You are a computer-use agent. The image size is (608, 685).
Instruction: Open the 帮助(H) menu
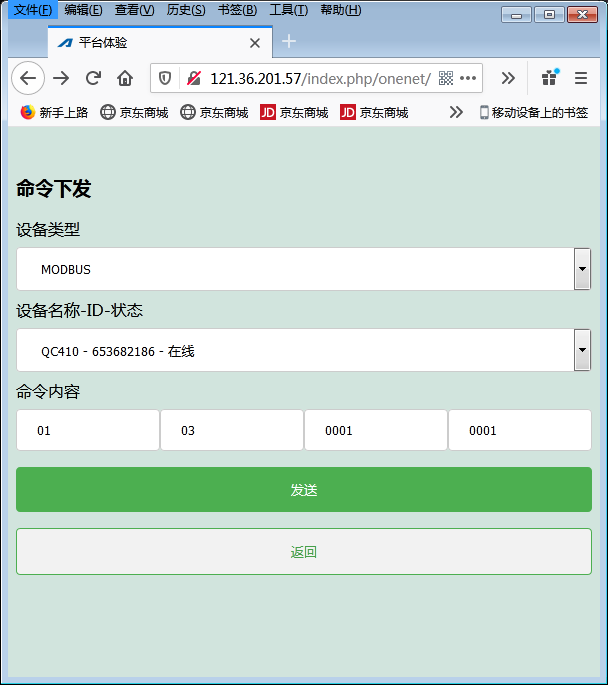tap(341, 10)
